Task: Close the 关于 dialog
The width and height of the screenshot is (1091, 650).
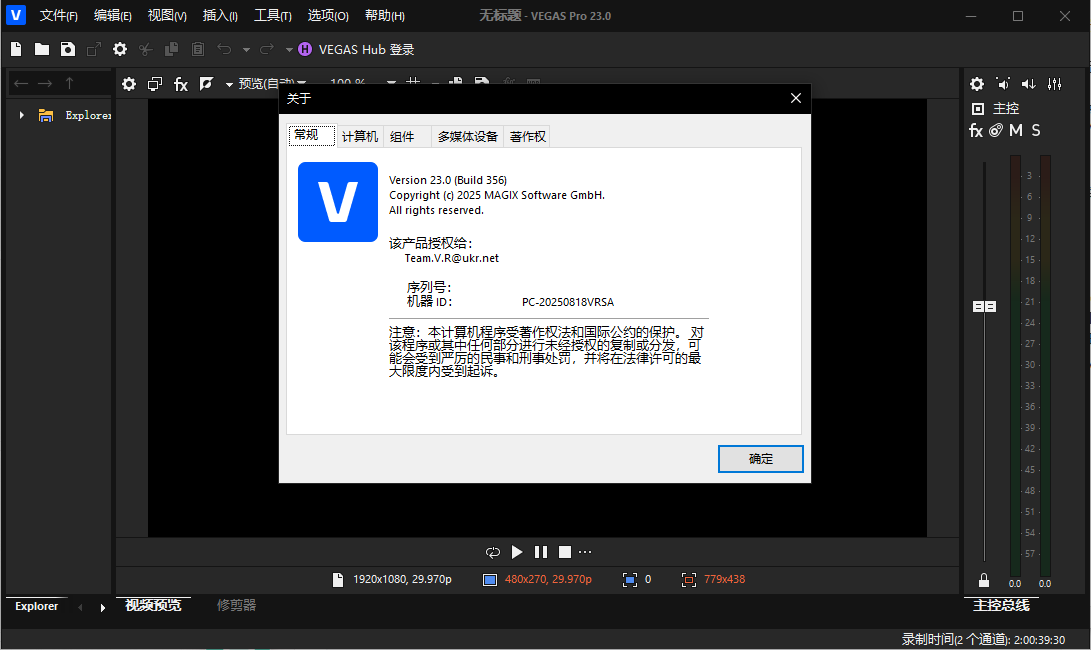Action: 796,98
